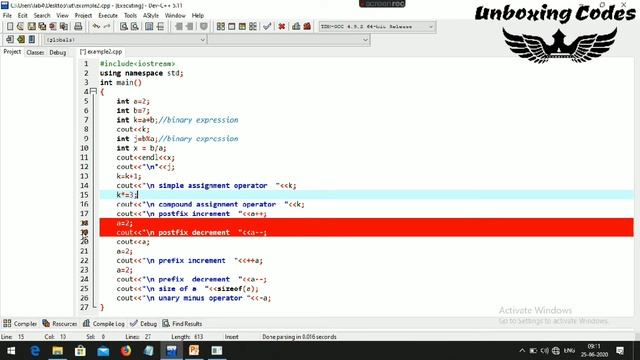This screenshot has height=360, width=640.
Task: Unindent the selection with toolbar icon
Action: [x=189, y=27]
